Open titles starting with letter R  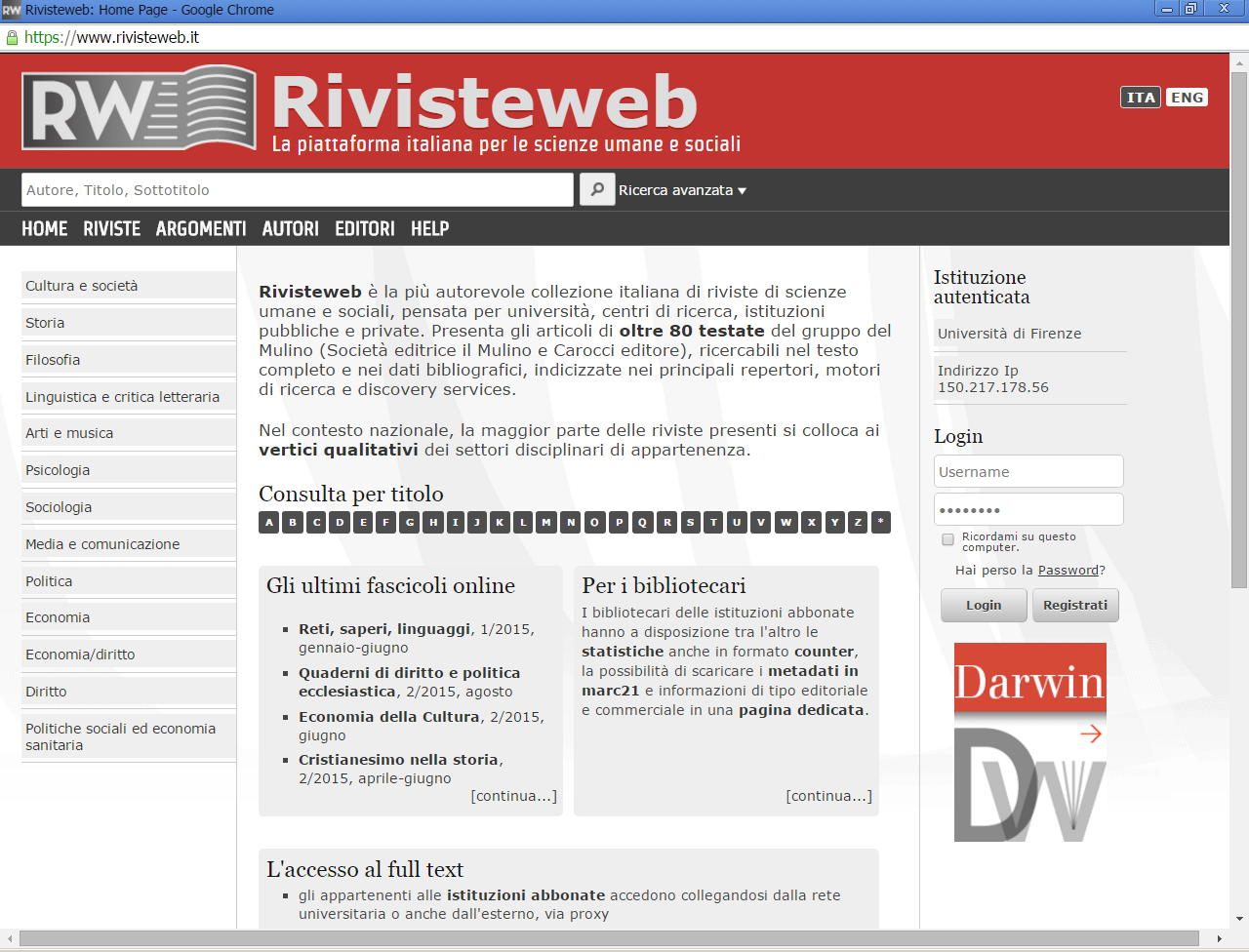pyautogui.click(x=667, y=522)
